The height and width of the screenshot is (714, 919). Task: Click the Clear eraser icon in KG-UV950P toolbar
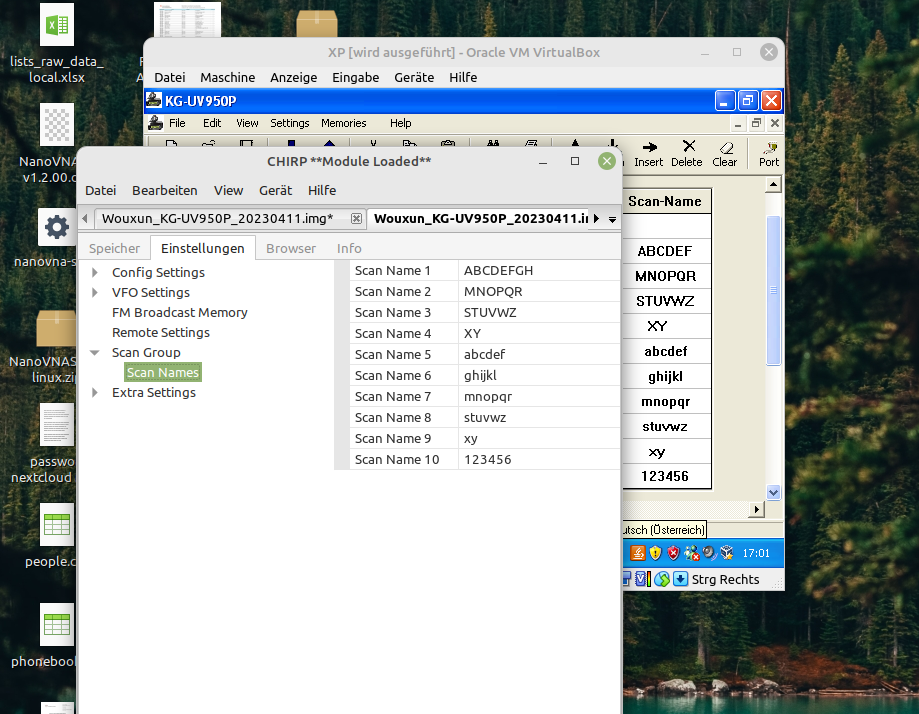(726, 147)
